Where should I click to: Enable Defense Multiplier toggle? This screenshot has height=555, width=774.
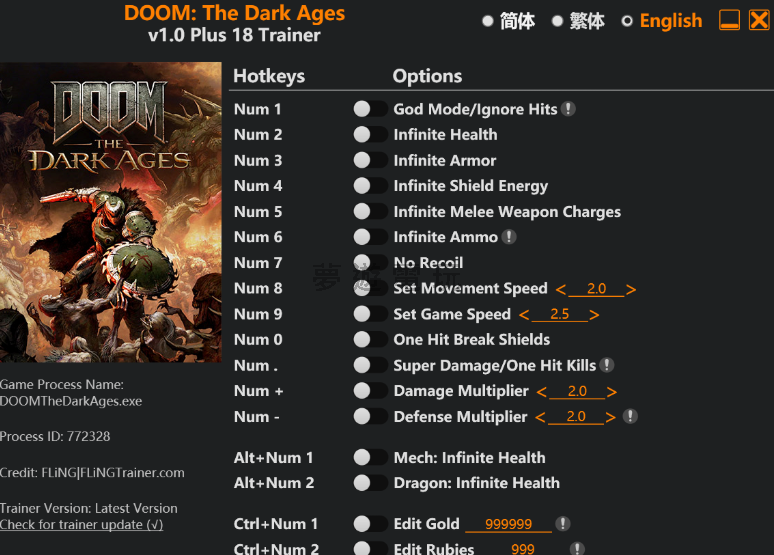370,416
